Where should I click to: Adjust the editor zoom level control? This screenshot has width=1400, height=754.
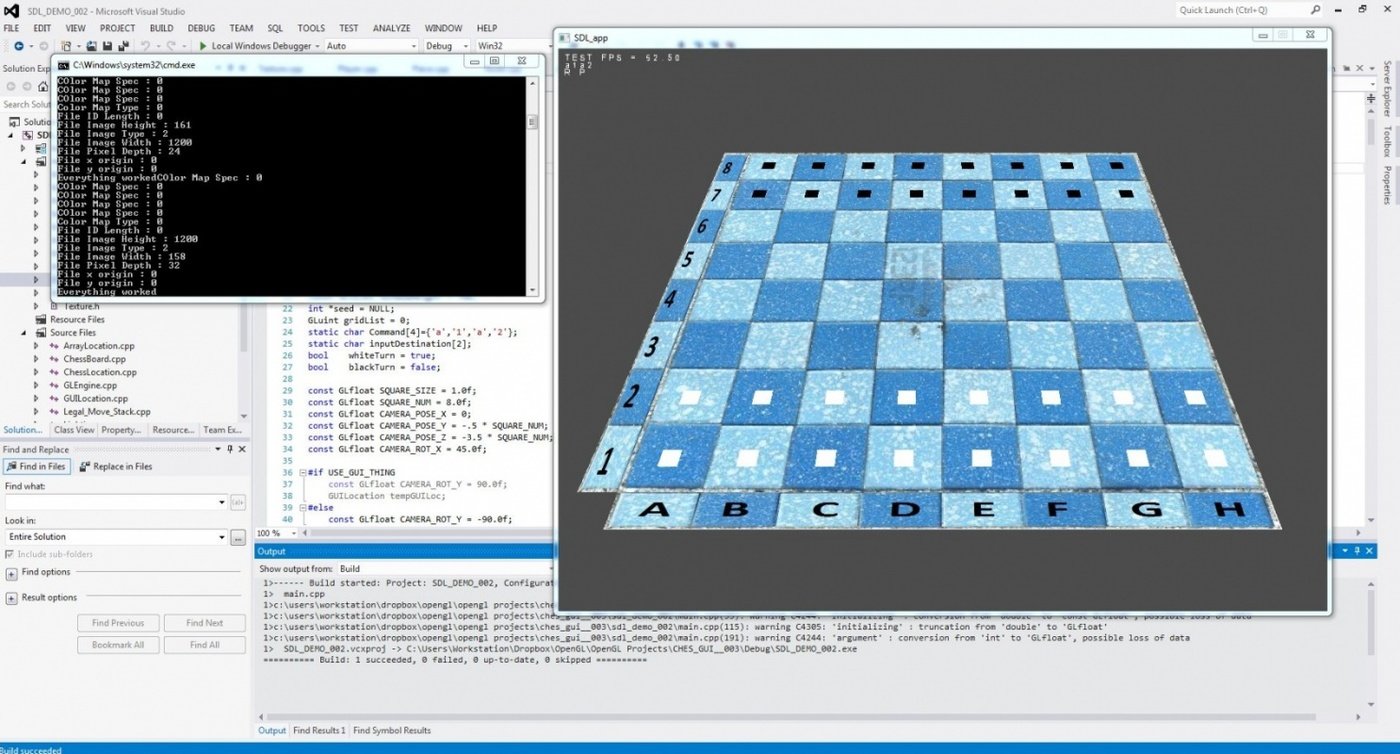(x=275, y=533)
